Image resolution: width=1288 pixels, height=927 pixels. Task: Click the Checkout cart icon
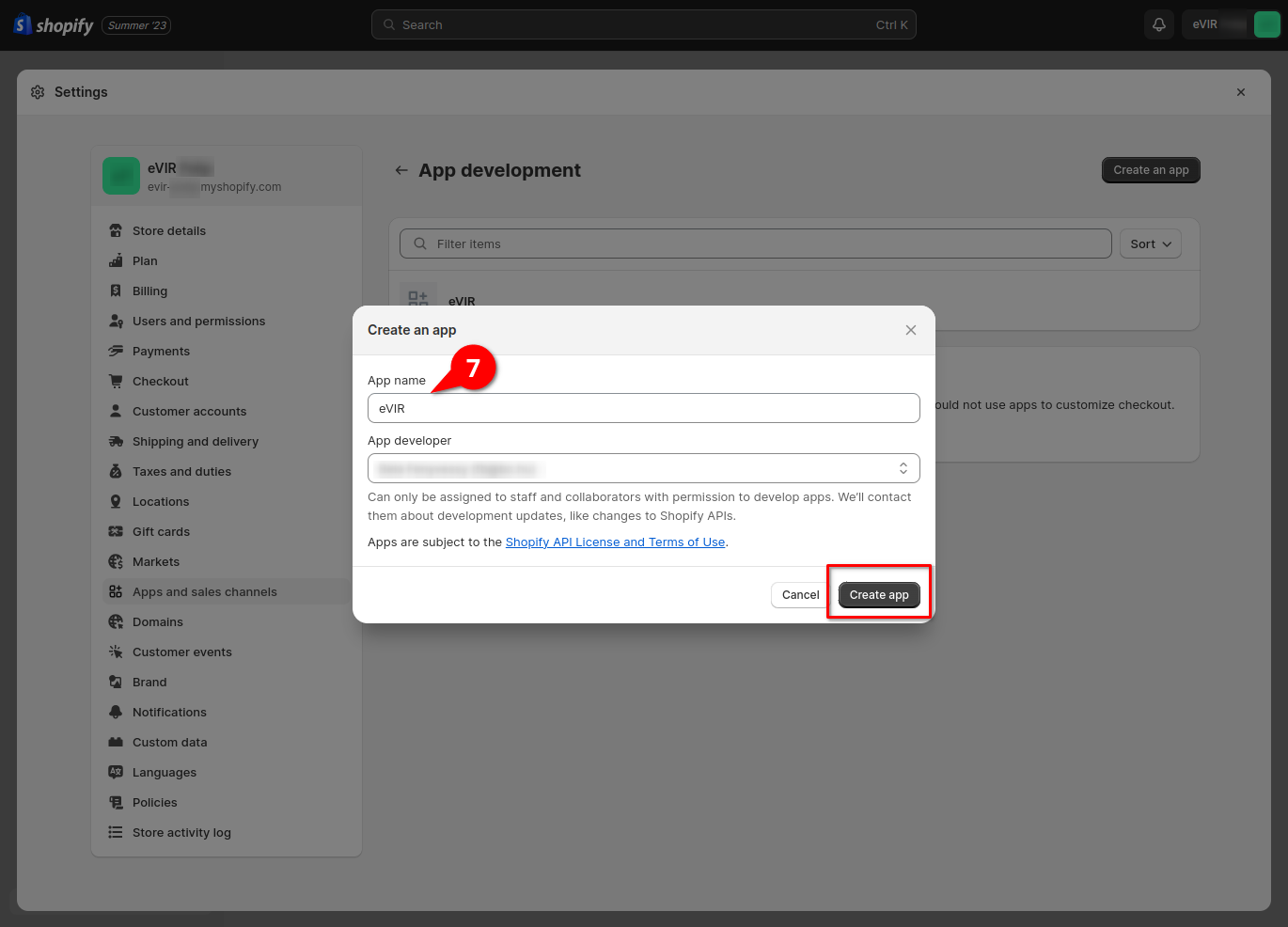116,381
